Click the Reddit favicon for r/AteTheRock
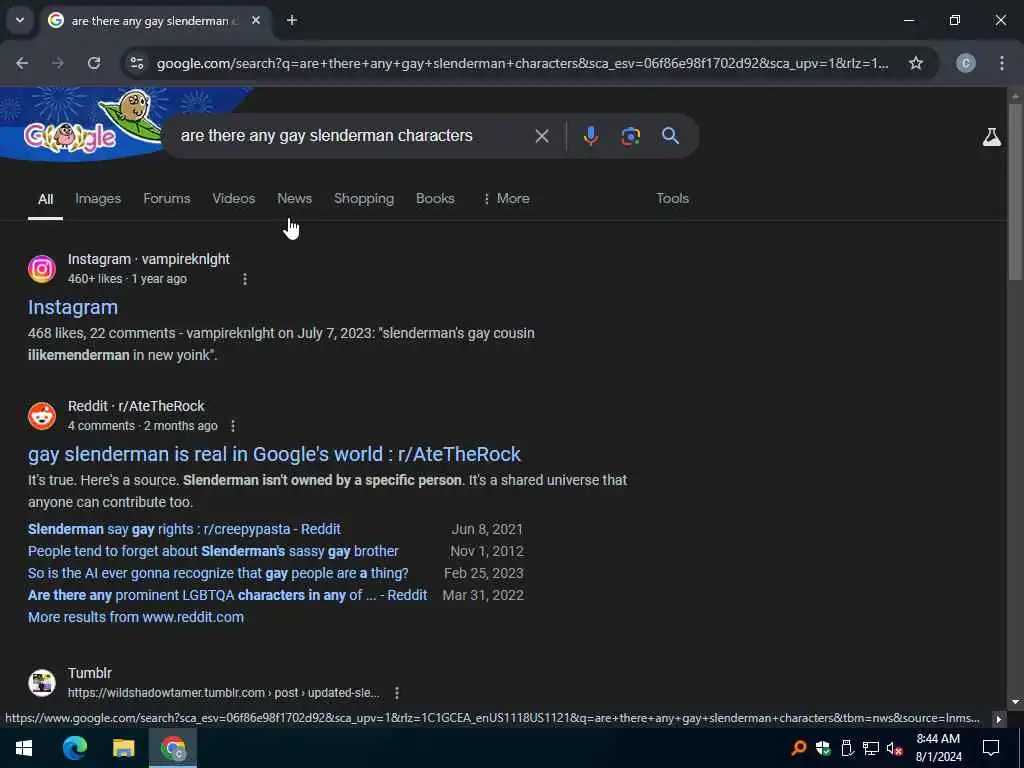The image size is (1024, 768). click(x=42, y=415)
